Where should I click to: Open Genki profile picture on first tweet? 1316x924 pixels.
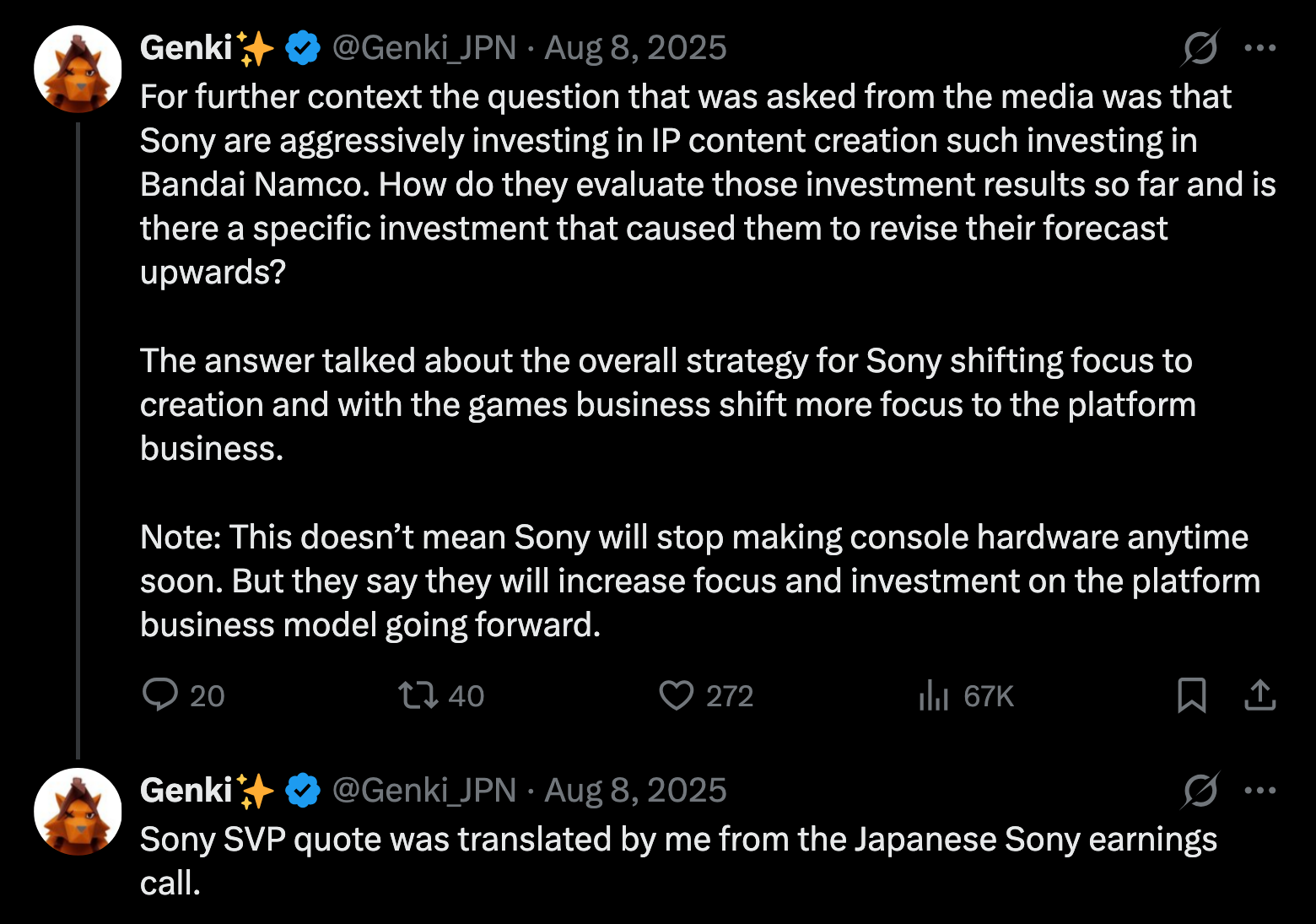78,69
